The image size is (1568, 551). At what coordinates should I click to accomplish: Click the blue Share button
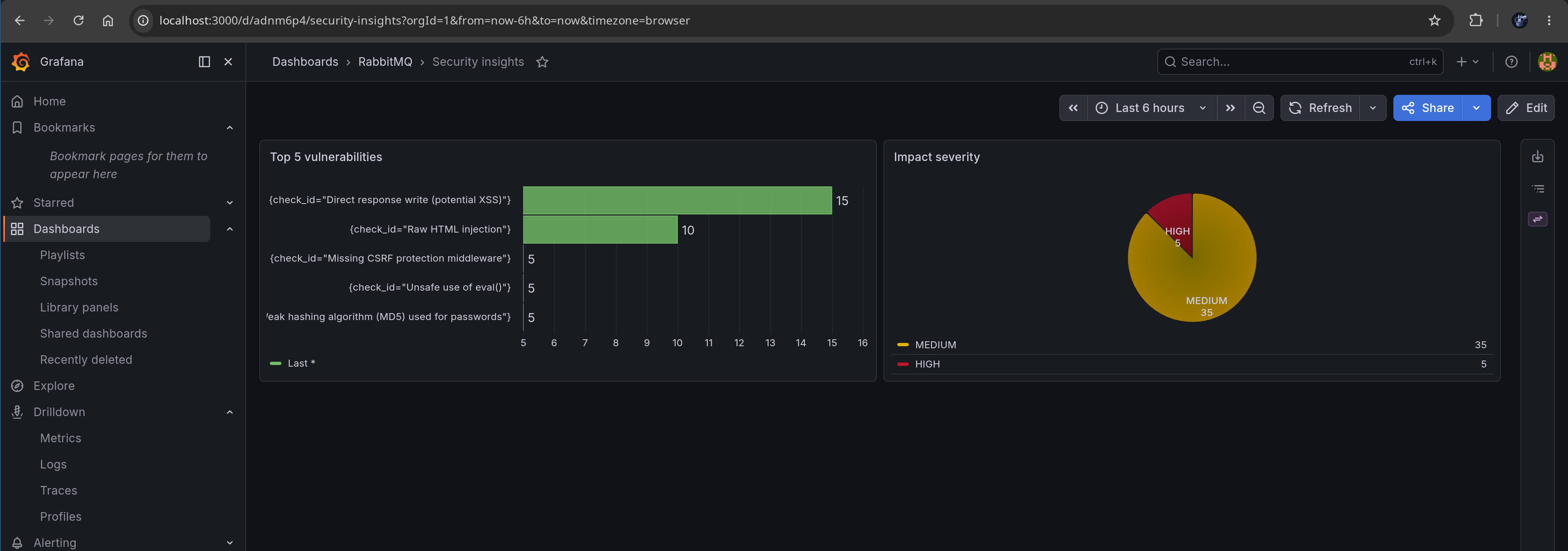coord(1427,108)
